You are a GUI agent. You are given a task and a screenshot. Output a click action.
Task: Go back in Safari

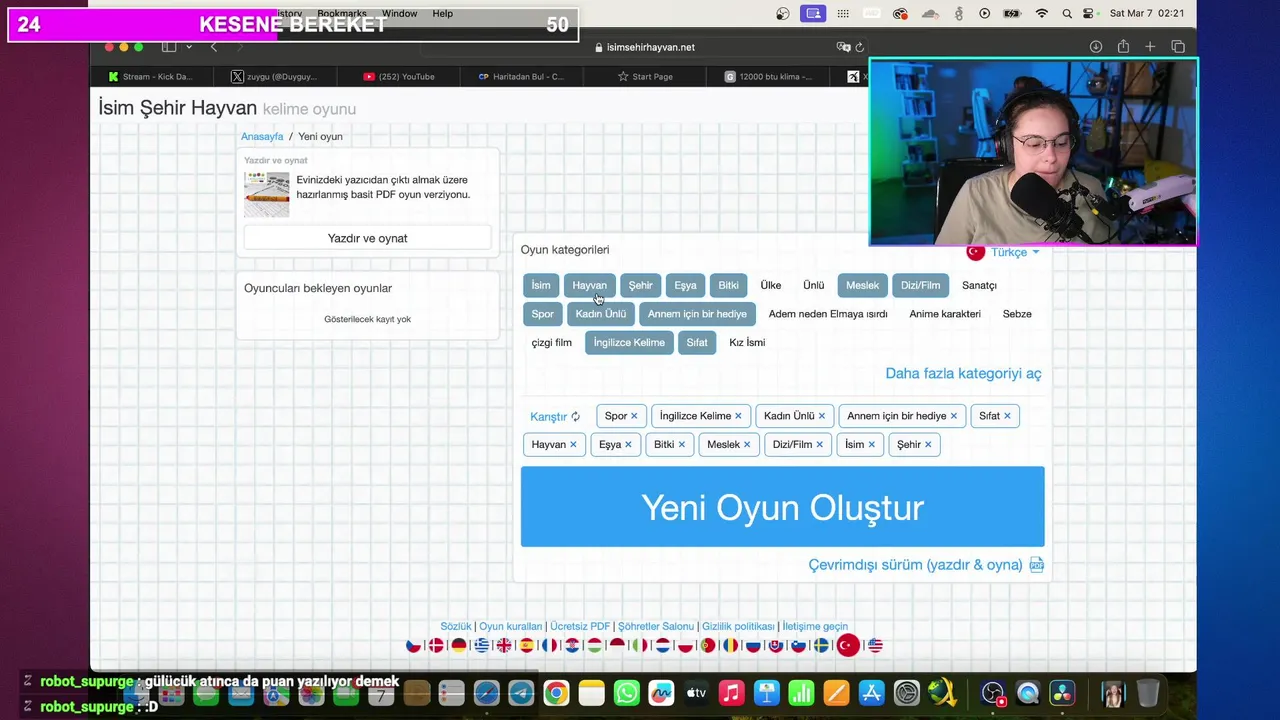coord(213,47)
